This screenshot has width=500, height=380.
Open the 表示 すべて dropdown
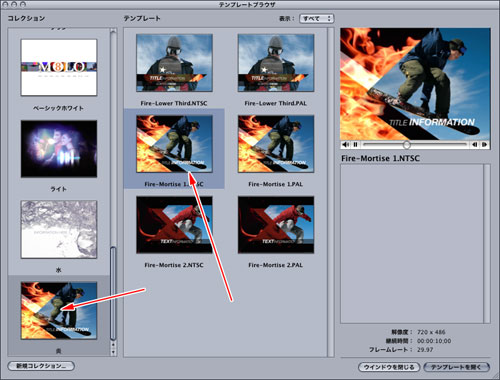click(317, 19)
